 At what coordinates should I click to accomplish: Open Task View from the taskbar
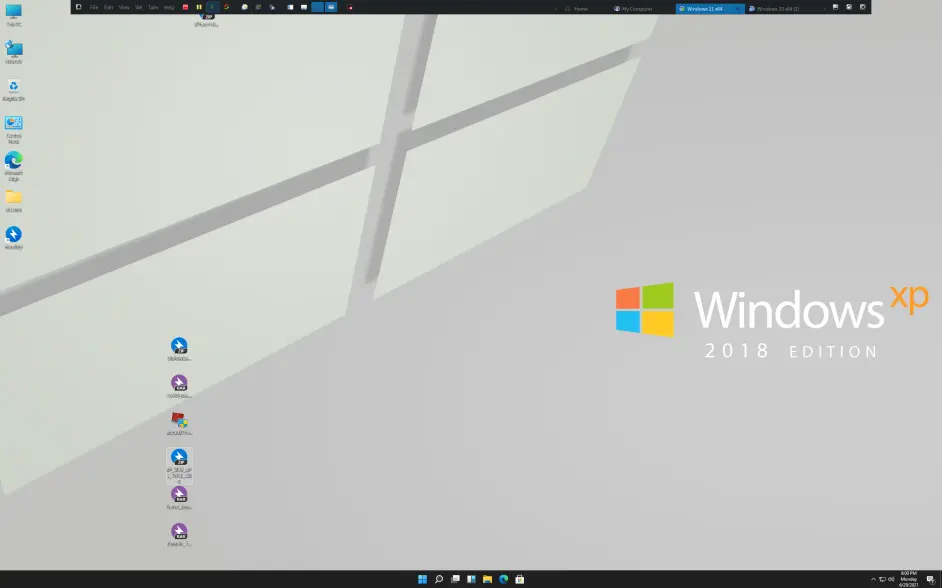click(x=455, y=579)
